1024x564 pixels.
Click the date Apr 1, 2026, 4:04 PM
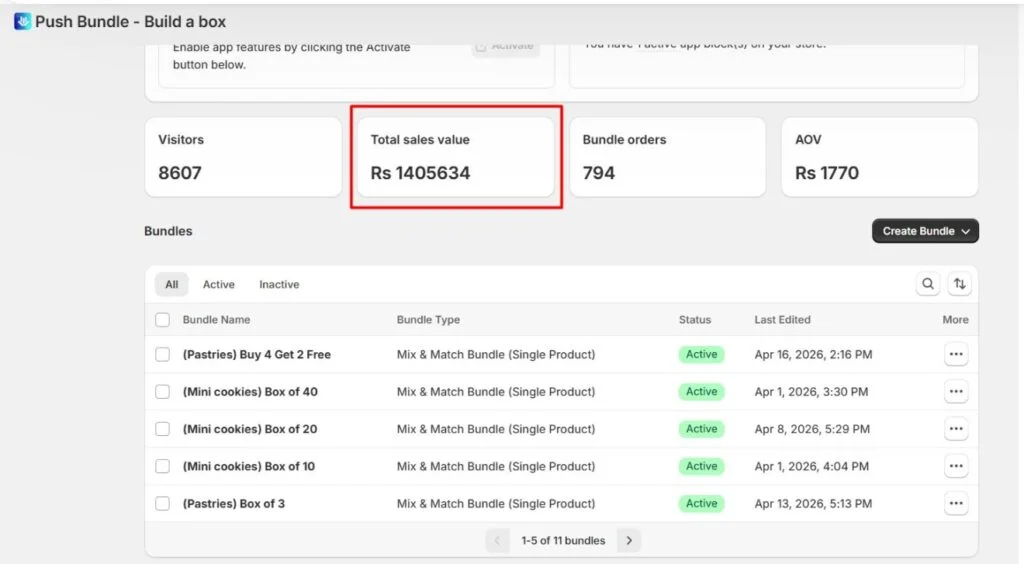pyautogui.click(x=812, y=466)
